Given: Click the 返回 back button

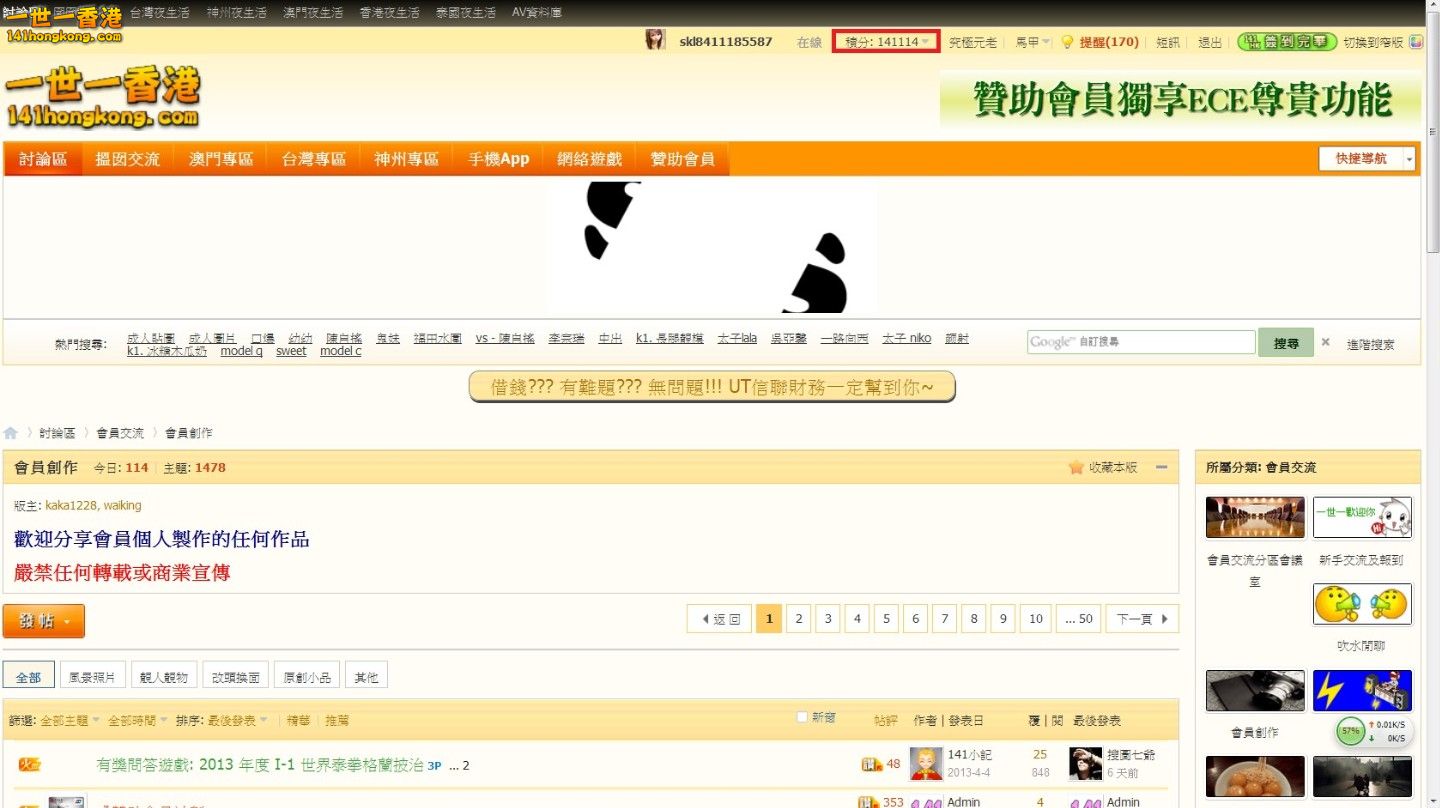Looking at the screenshot, I should point(719,619).
